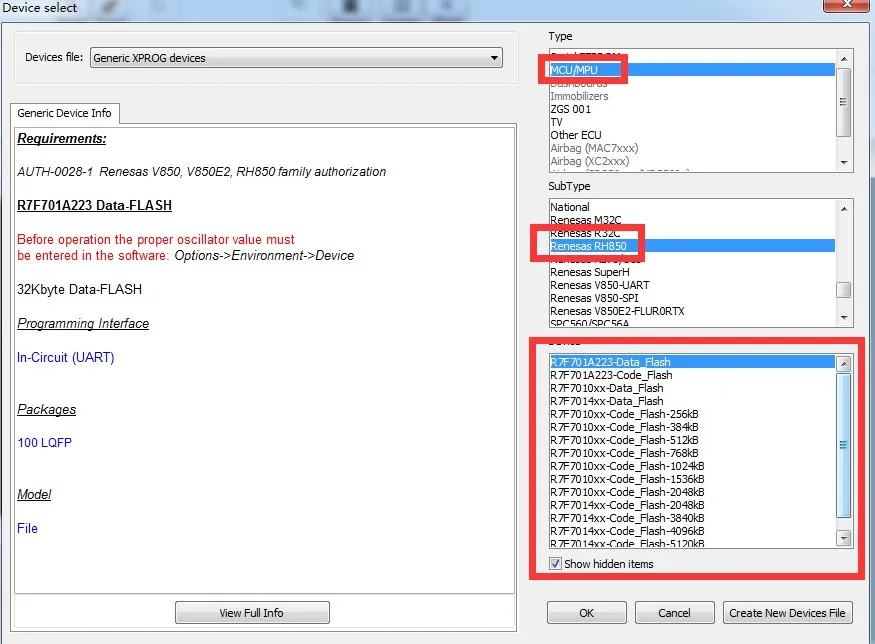Viewport: 875px width, 644px height.
Task: Open the Devices file dropdown
Action: click(296, 57)
